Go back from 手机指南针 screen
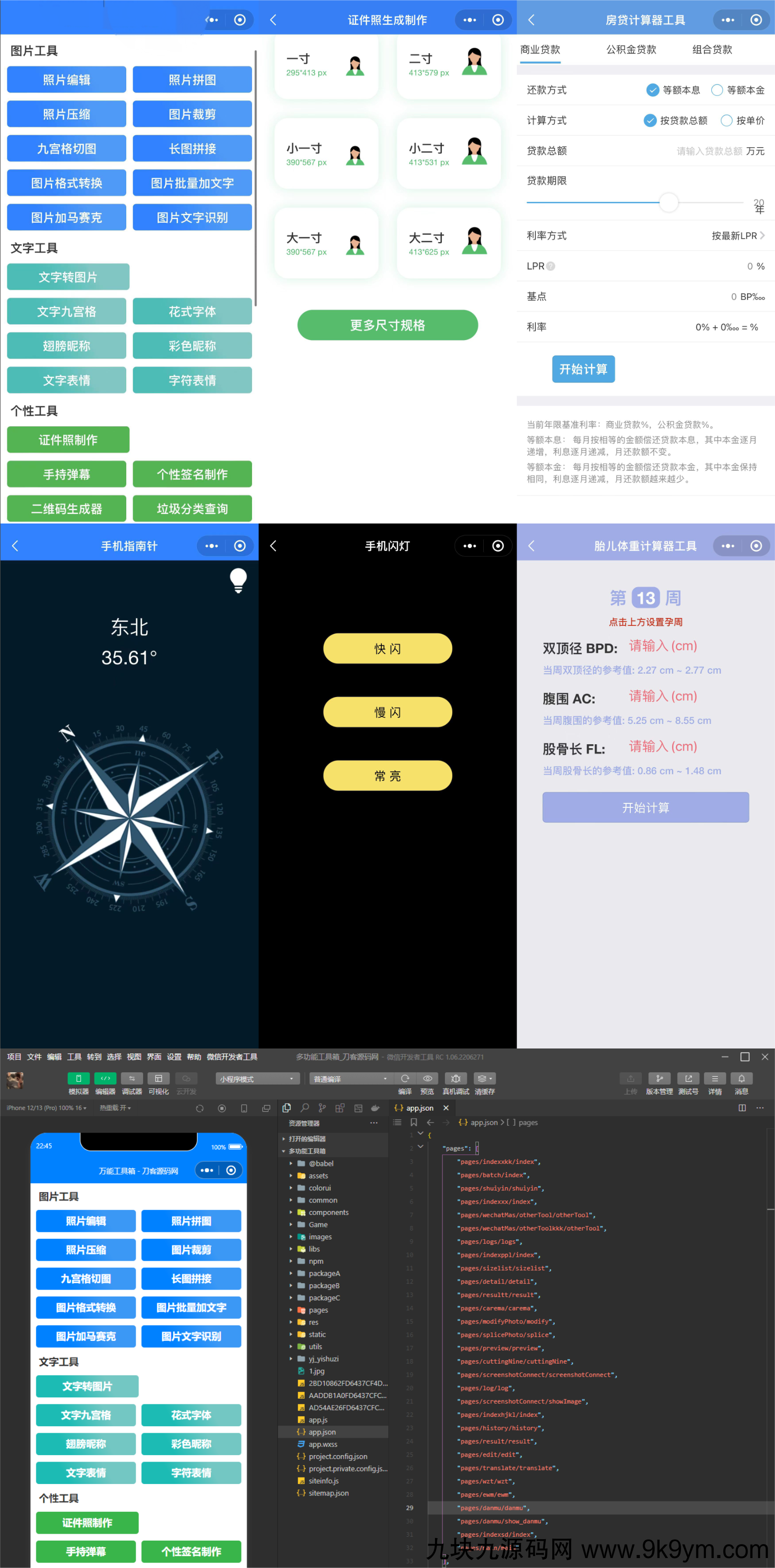The image size is (775, 1568). [x=15, y=546]
